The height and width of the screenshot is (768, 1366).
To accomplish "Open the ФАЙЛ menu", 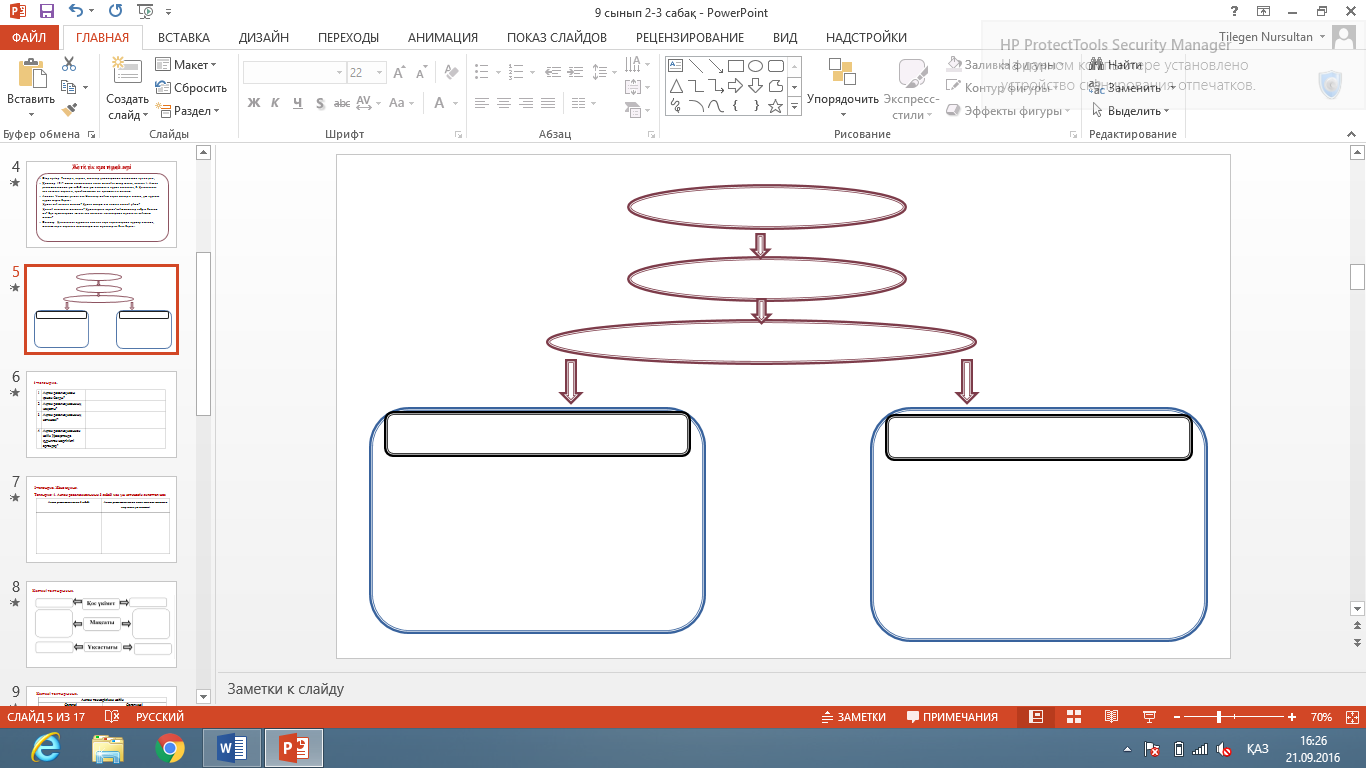I will tap(28, 38).
